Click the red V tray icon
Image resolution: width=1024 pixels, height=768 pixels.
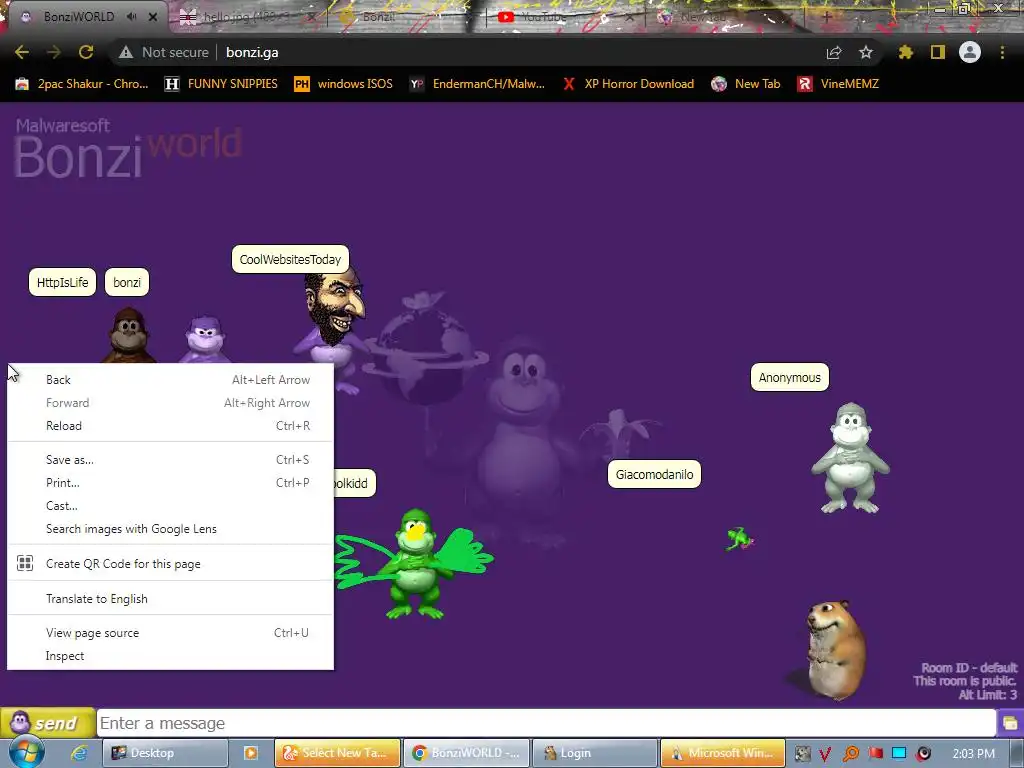(x=825, y=754)
